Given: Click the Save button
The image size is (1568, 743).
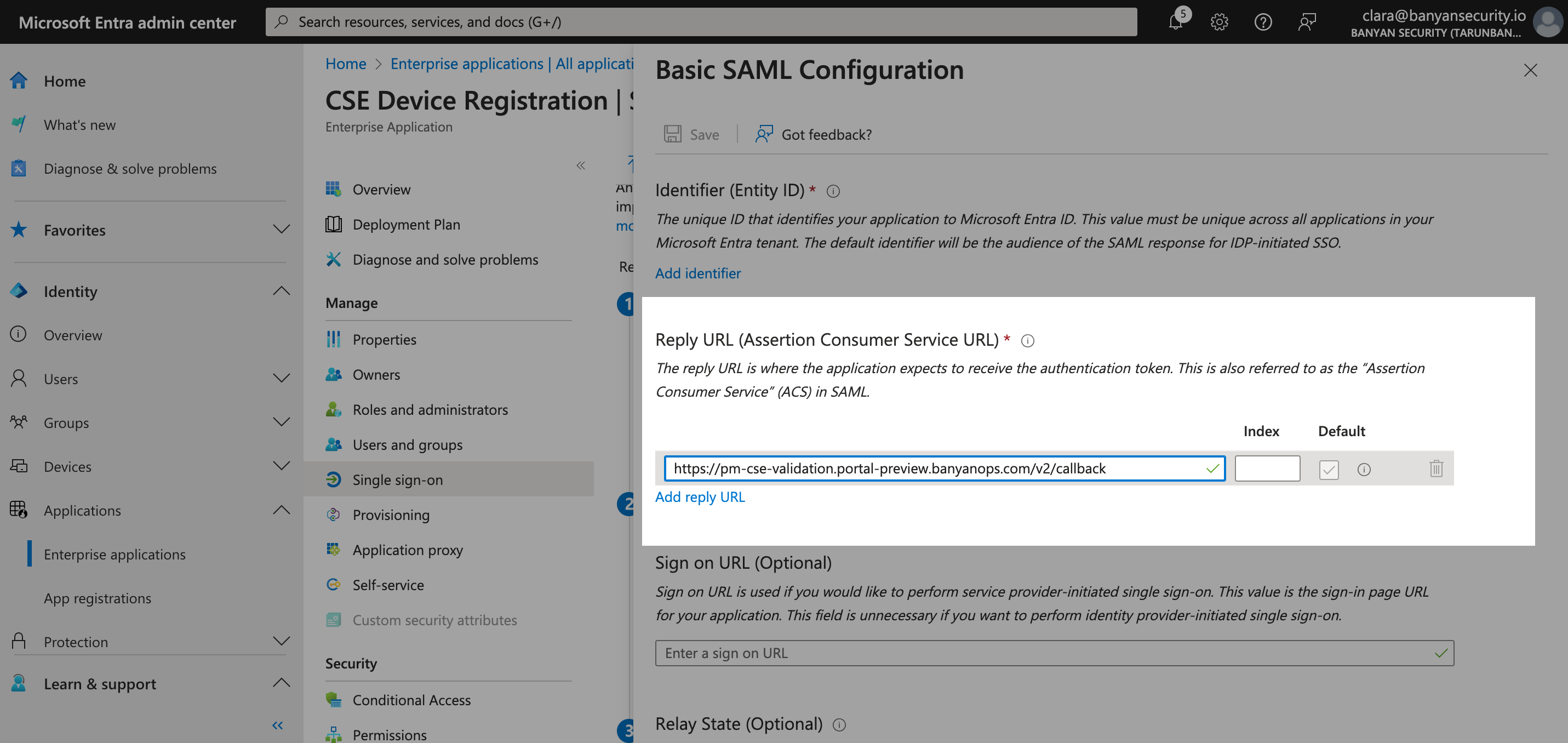Looking at the screenshot, I should [x=691, y=134].
